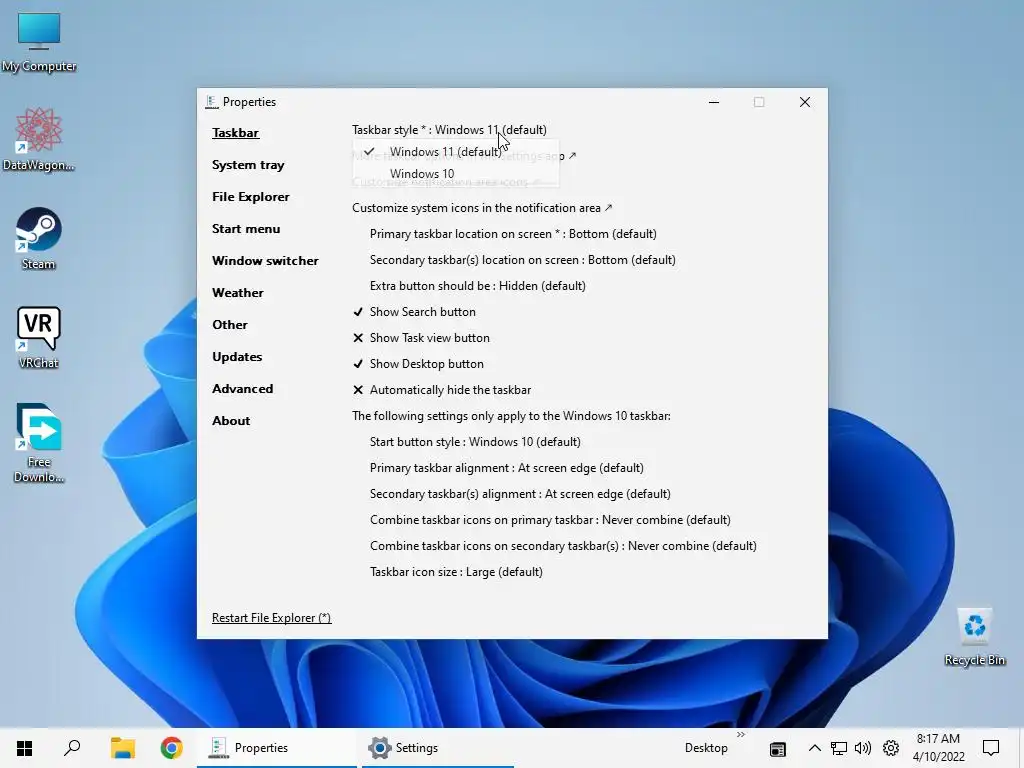Toggle Show Desktop button
The width and height of the screenshot is (1024, 768).
[x=418, y=364]
